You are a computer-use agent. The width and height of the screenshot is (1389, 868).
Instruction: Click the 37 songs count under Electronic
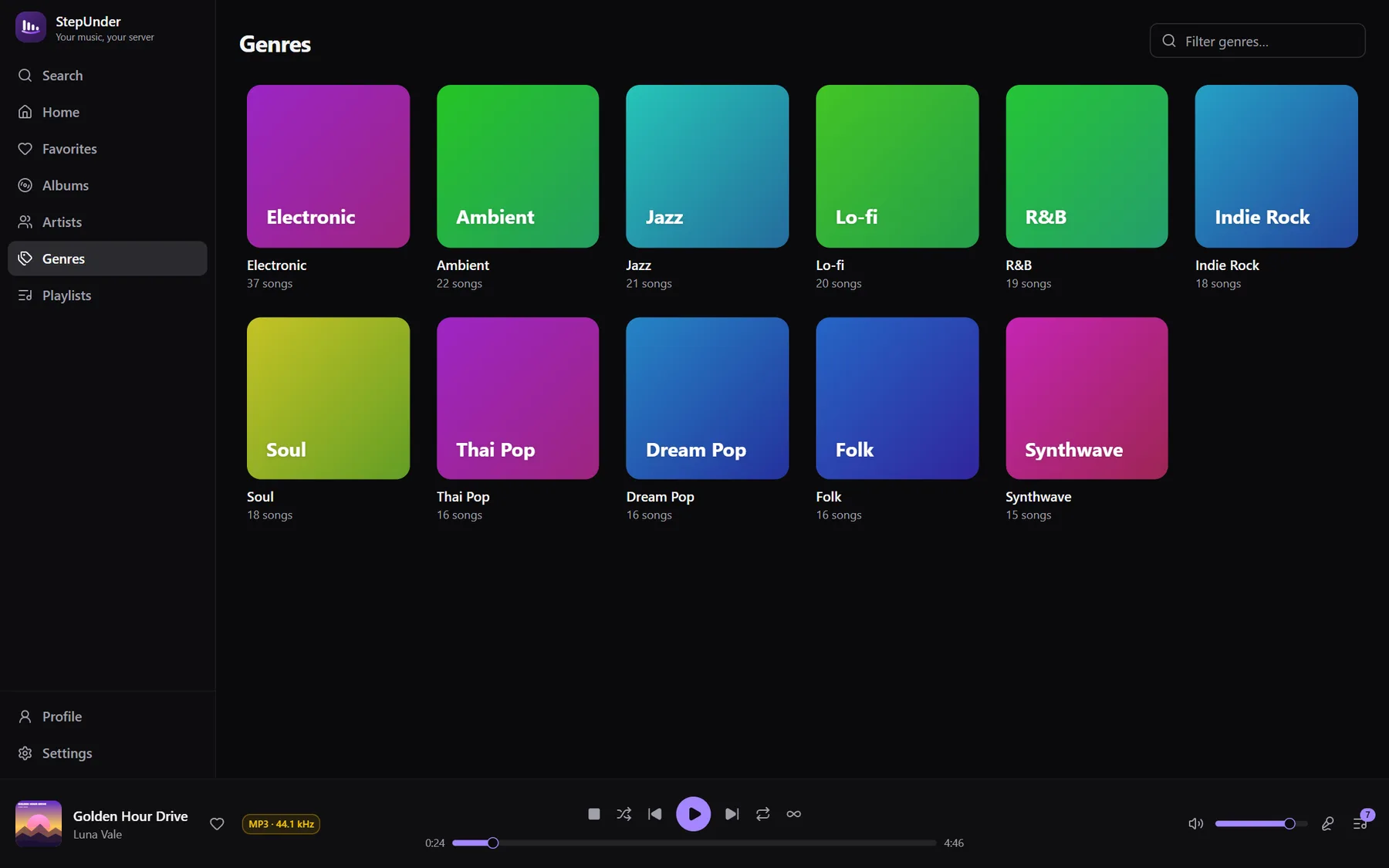(269, 284)
